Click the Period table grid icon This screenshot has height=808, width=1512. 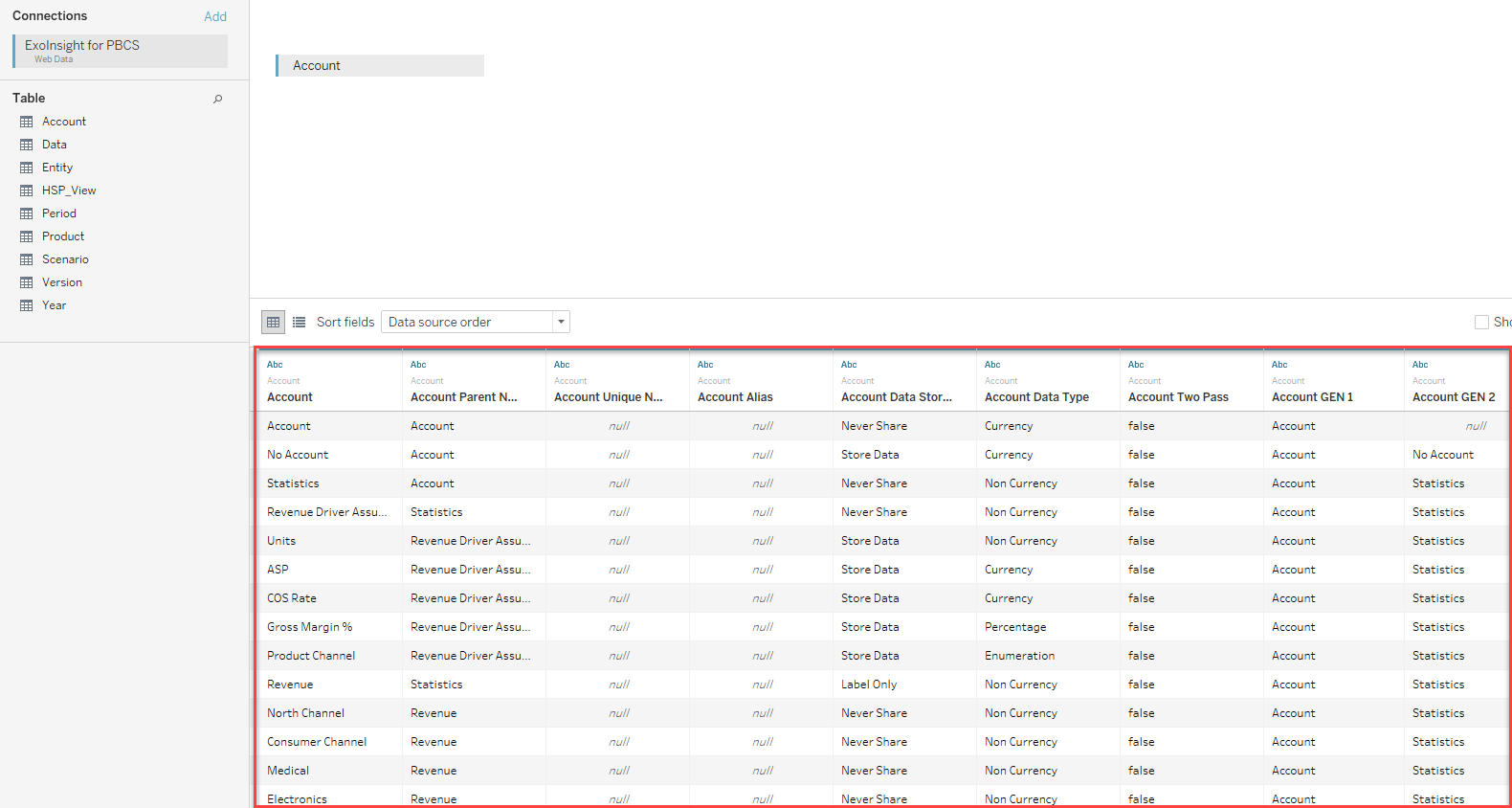pyautogui.click(x=27, y=213)
